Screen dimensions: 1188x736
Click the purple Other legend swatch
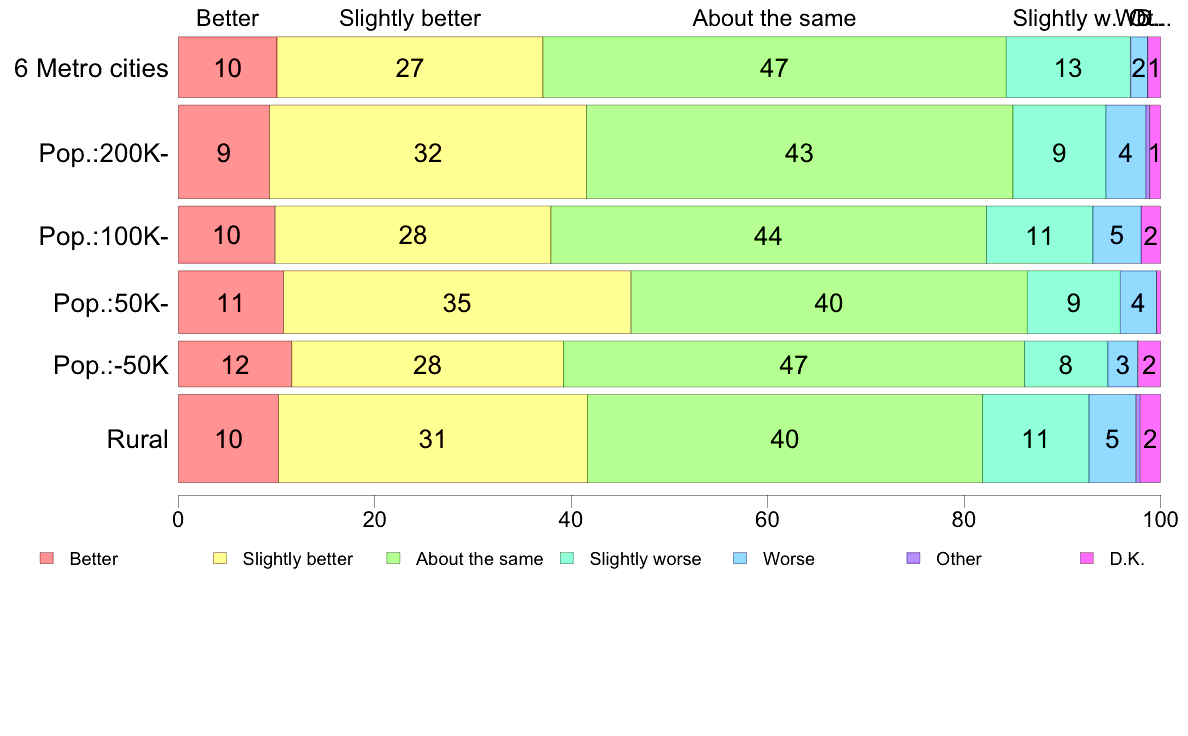point(914,559)
